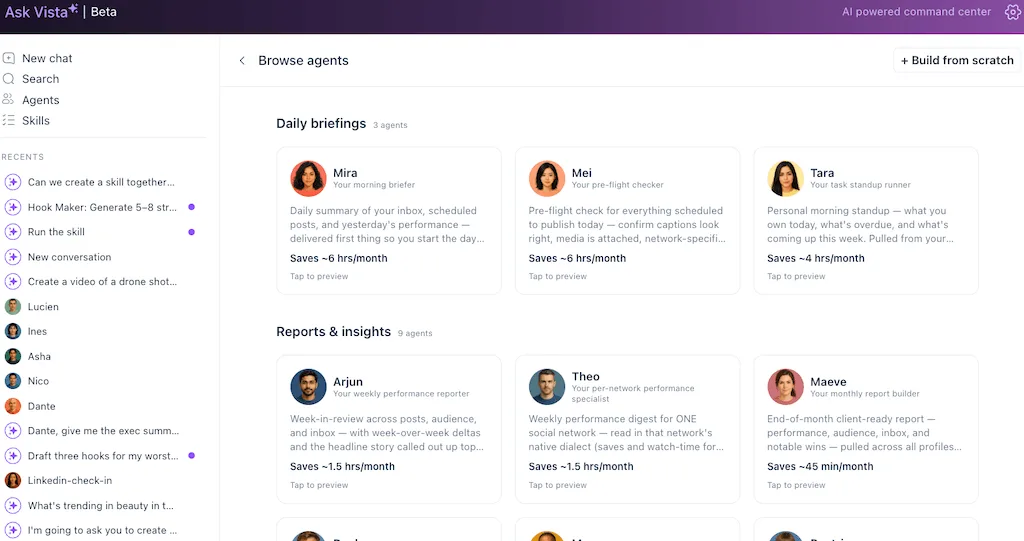
Task: Open Skills section in sidebar
Action: coord(36,120)
